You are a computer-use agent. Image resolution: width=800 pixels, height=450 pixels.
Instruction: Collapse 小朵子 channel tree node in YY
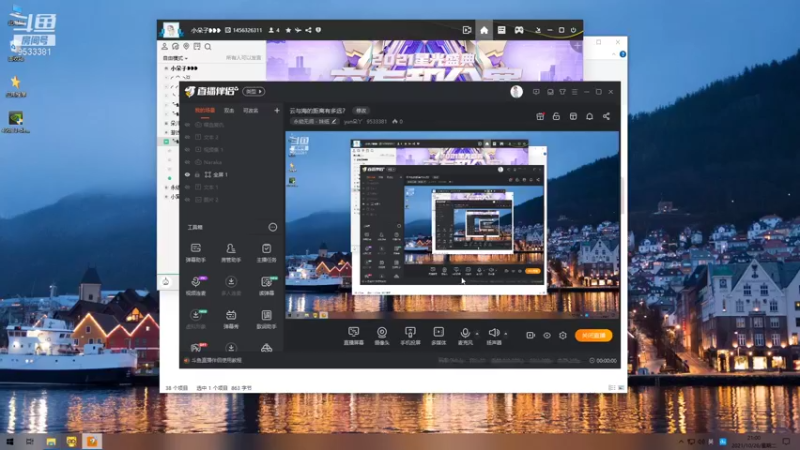(166, 68)
